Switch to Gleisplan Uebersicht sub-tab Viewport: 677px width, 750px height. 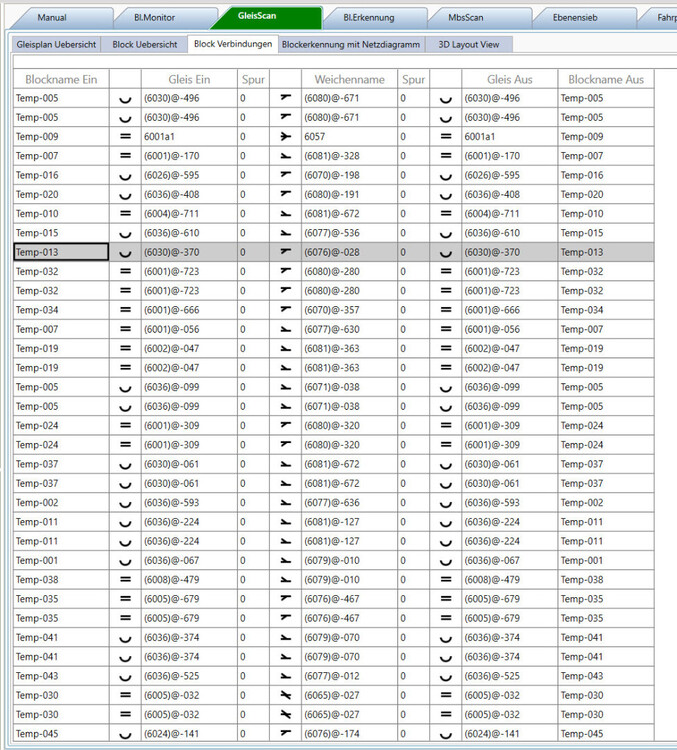56,44
